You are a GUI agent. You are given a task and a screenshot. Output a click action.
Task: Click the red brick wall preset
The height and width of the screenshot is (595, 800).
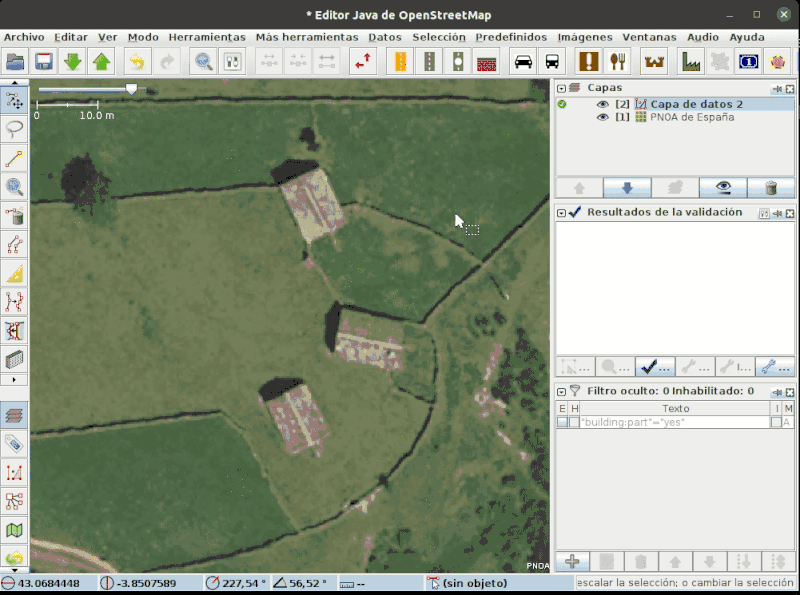coord(487,62)
